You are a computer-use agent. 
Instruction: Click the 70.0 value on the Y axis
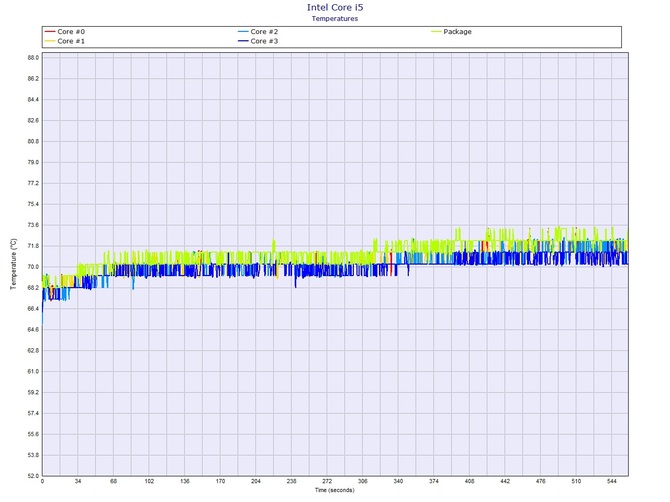pos(33,267)
